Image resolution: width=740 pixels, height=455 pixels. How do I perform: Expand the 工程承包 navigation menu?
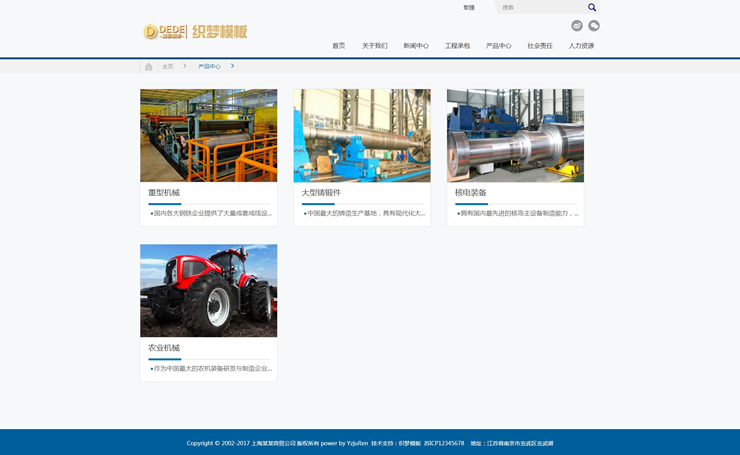[x=457, y=46]
